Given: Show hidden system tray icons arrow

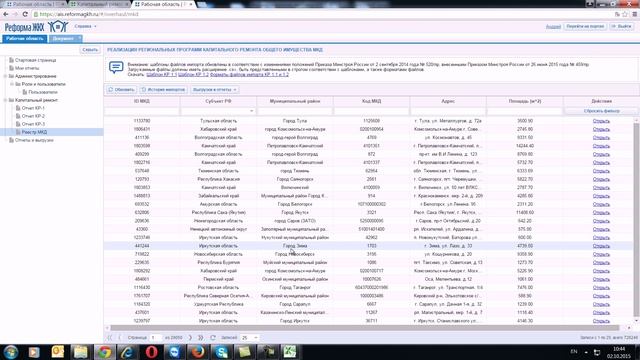Looking at the screenshot, I should (586, 352).
